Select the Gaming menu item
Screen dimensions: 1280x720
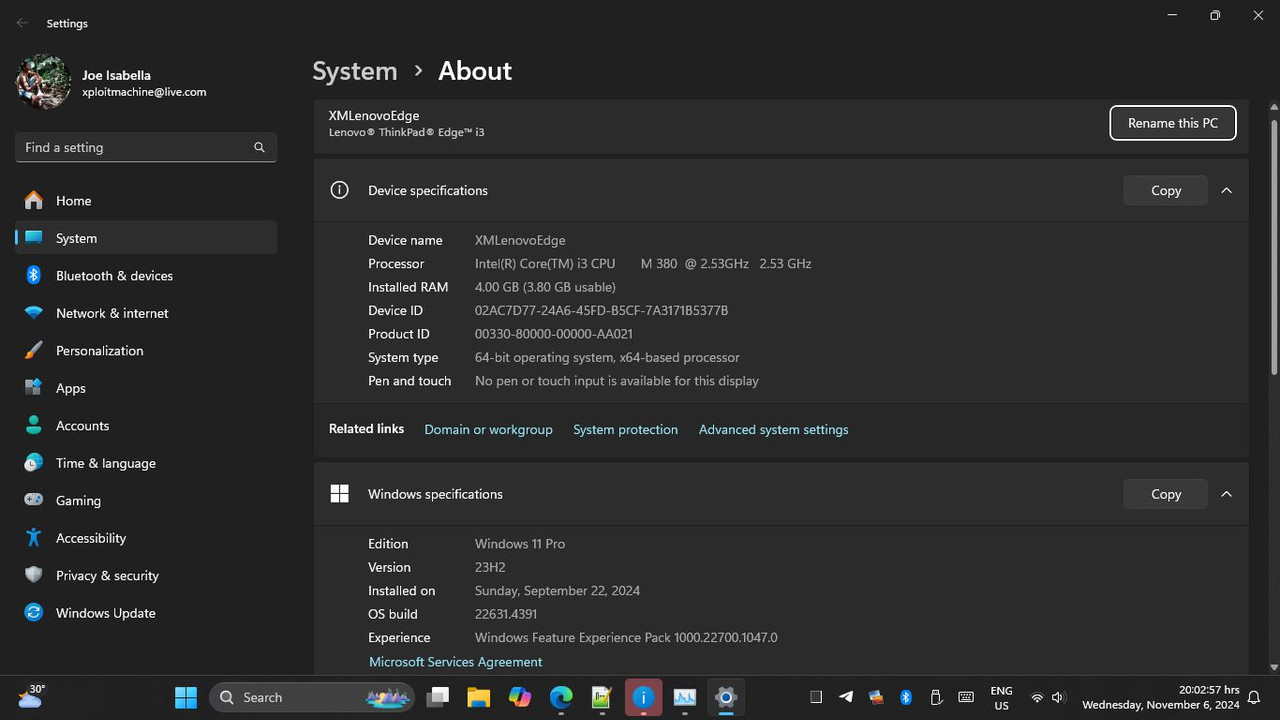(x=78, y=501)
